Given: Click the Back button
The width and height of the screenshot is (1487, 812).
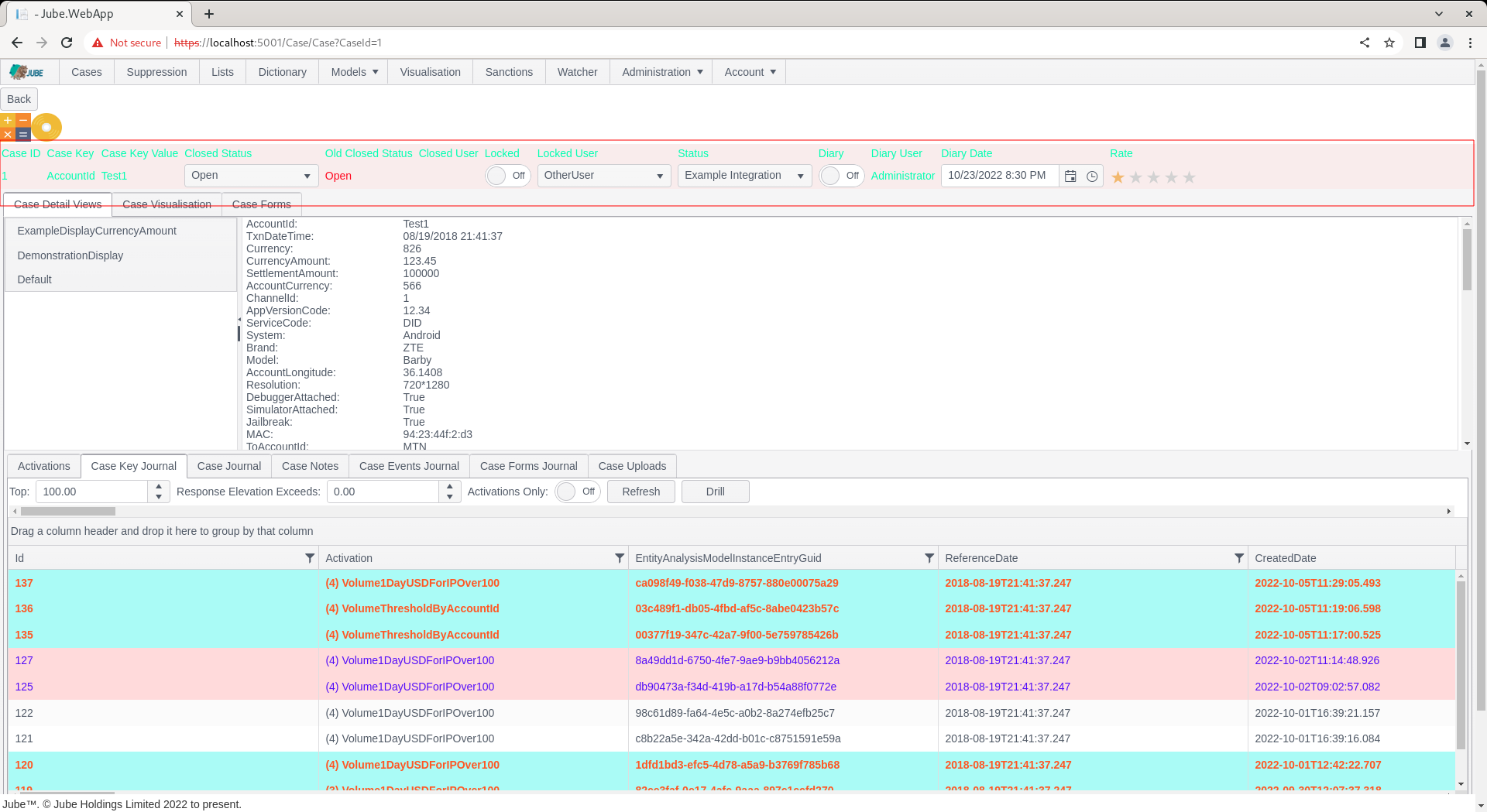Looking at the screenshot, I should (x=19, y=99).
